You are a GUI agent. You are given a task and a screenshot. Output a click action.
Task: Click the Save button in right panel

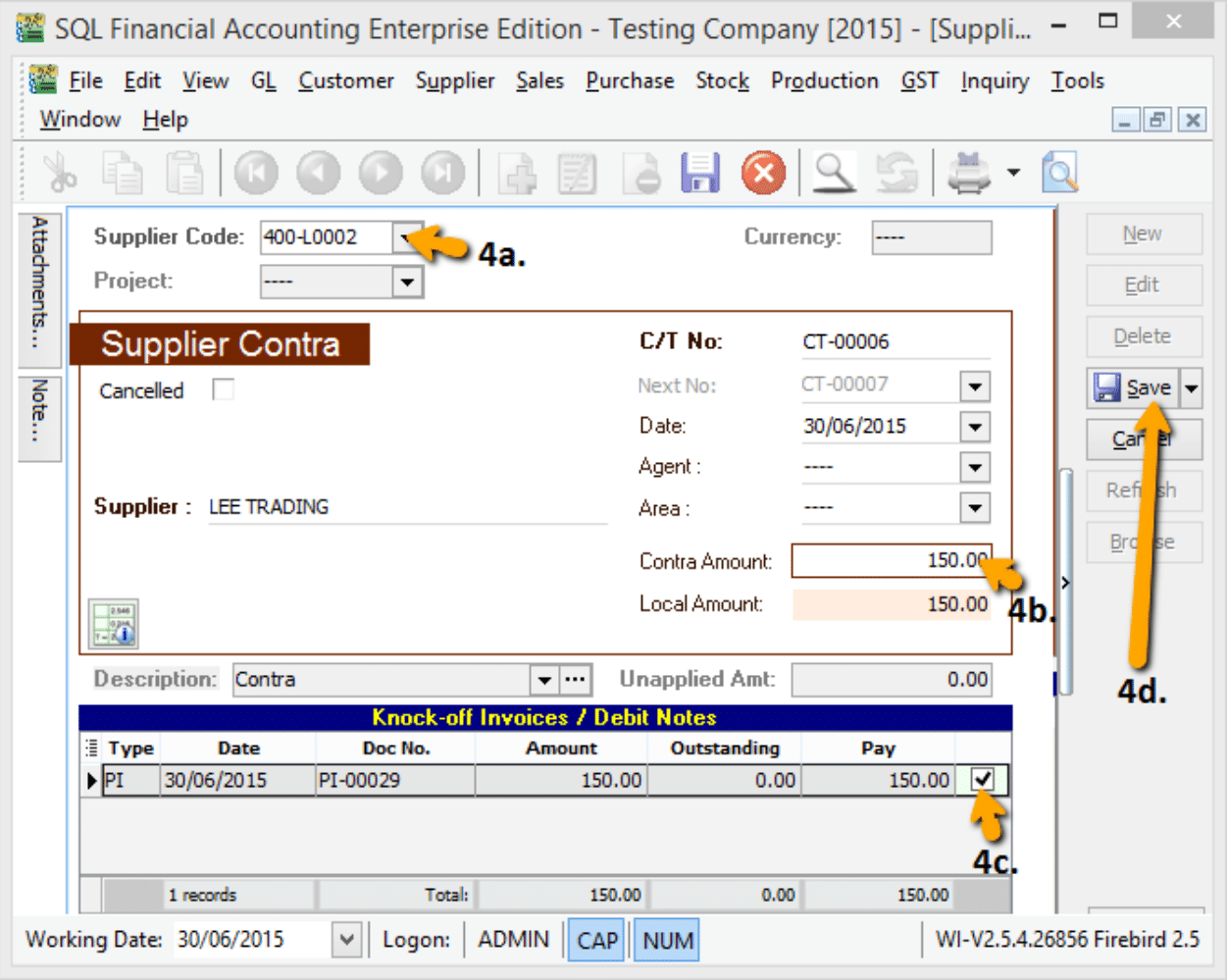tap(1134, 388)
